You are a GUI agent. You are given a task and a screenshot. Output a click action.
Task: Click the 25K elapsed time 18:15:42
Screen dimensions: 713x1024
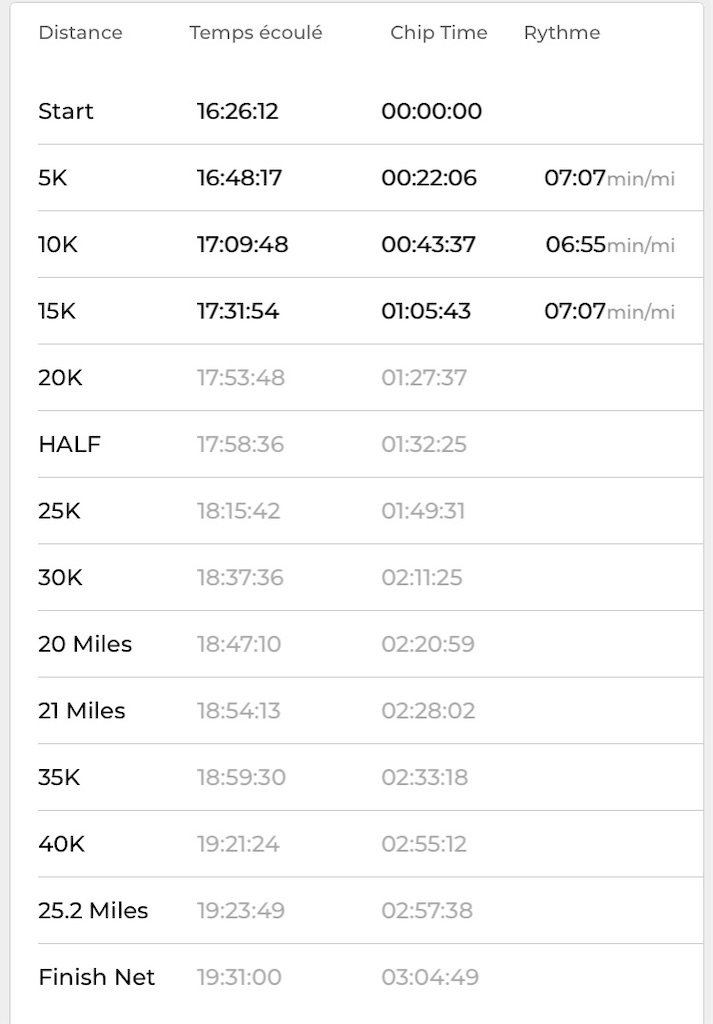coord(238,511)
